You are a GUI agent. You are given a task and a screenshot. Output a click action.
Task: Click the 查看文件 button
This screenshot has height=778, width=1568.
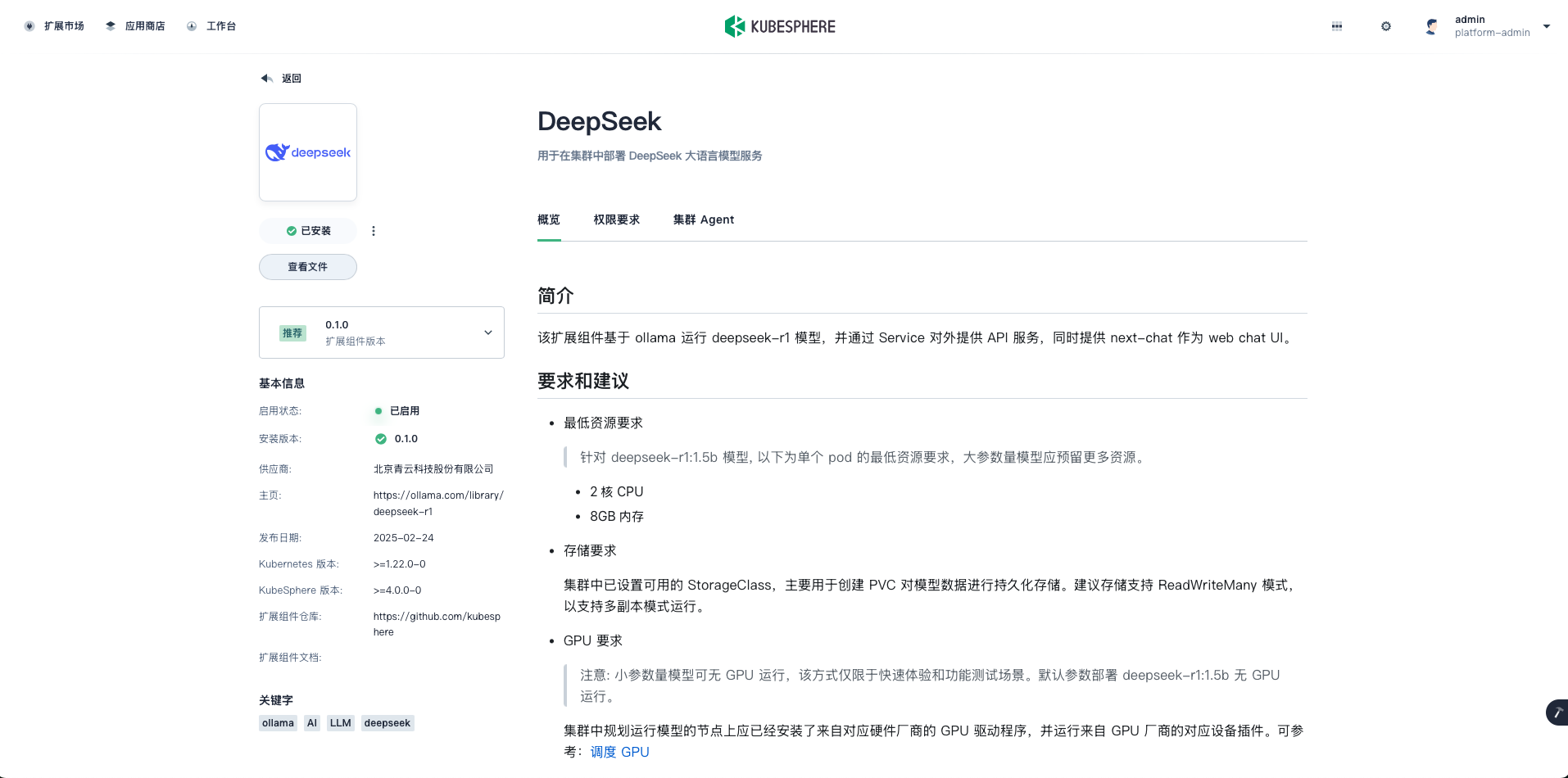pyautogui.click(x=308, y=267)
